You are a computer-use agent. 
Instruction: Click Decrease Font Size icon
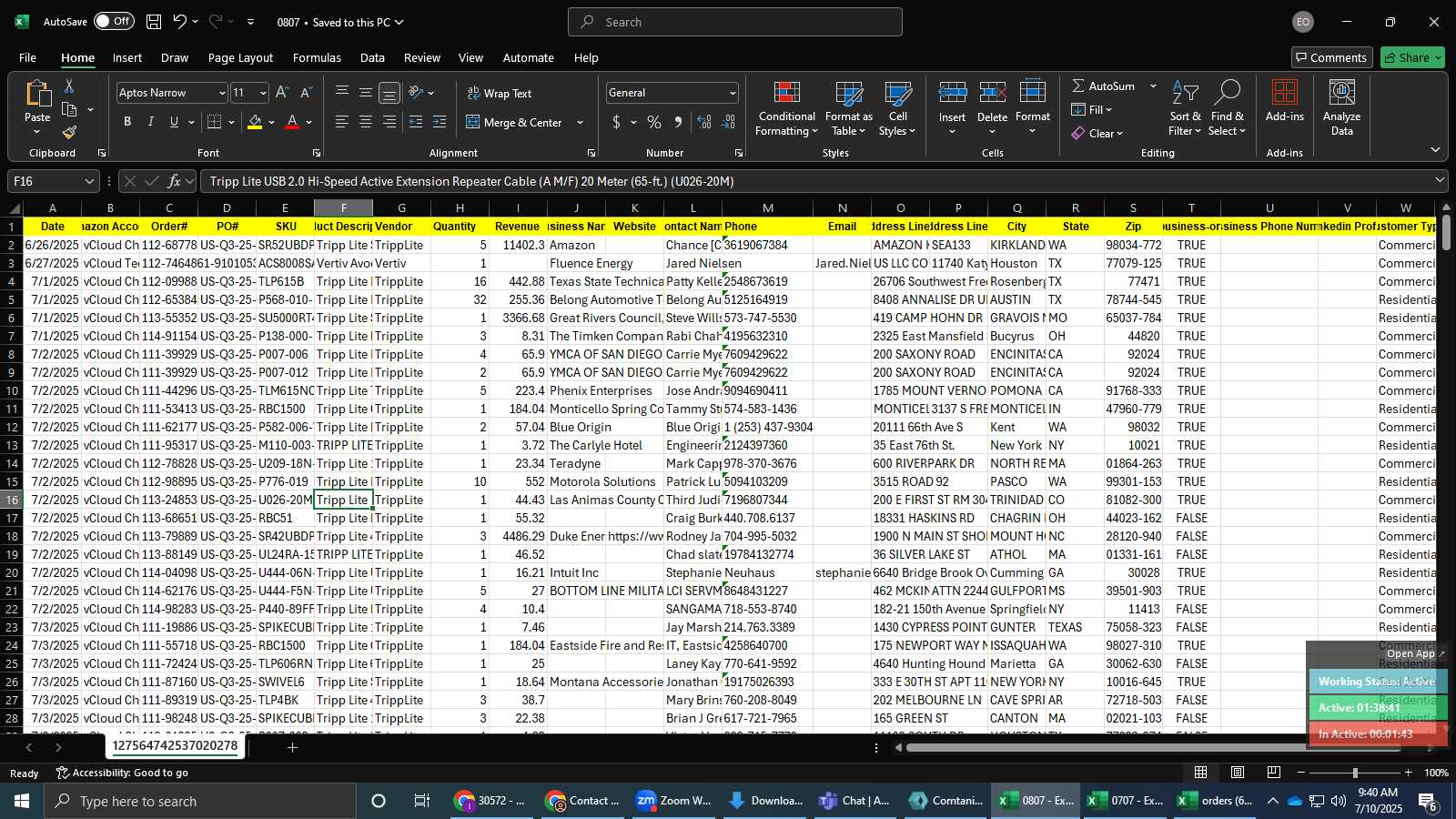[x=306, y=93]
